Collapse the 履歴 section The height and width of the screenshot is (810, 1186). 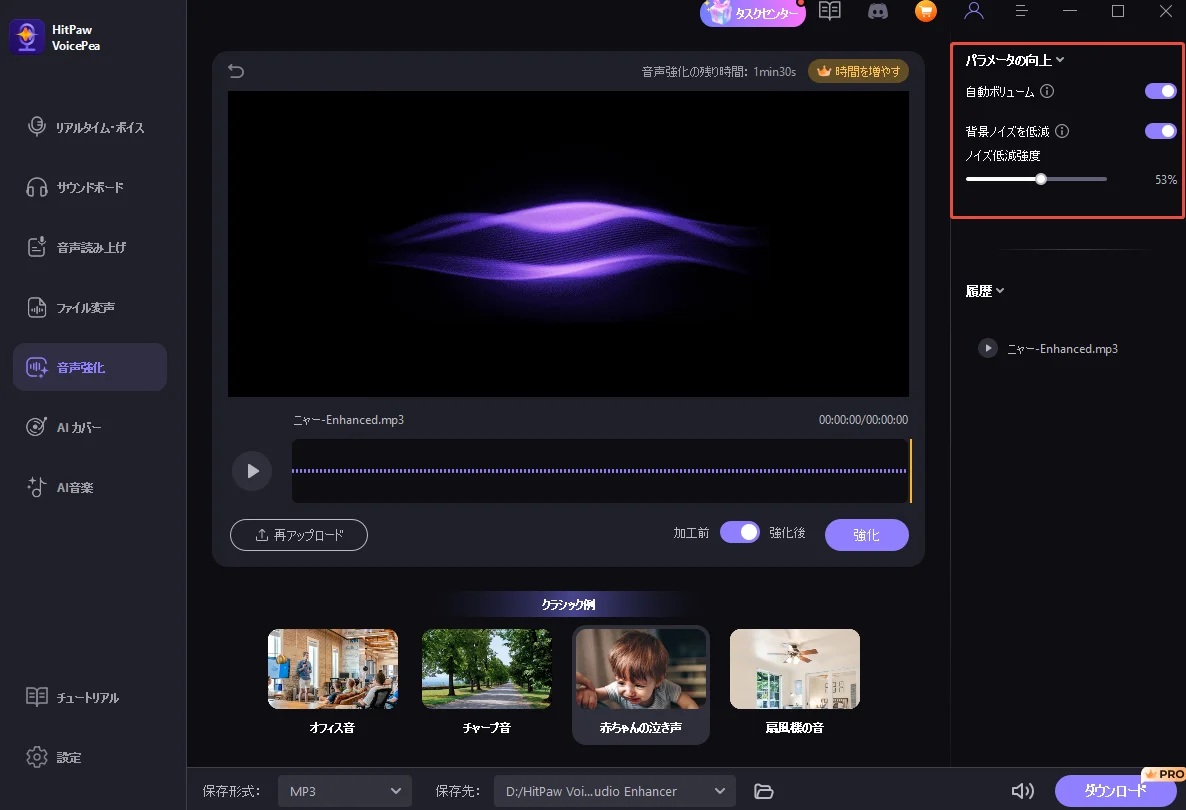tap(985, 291)
